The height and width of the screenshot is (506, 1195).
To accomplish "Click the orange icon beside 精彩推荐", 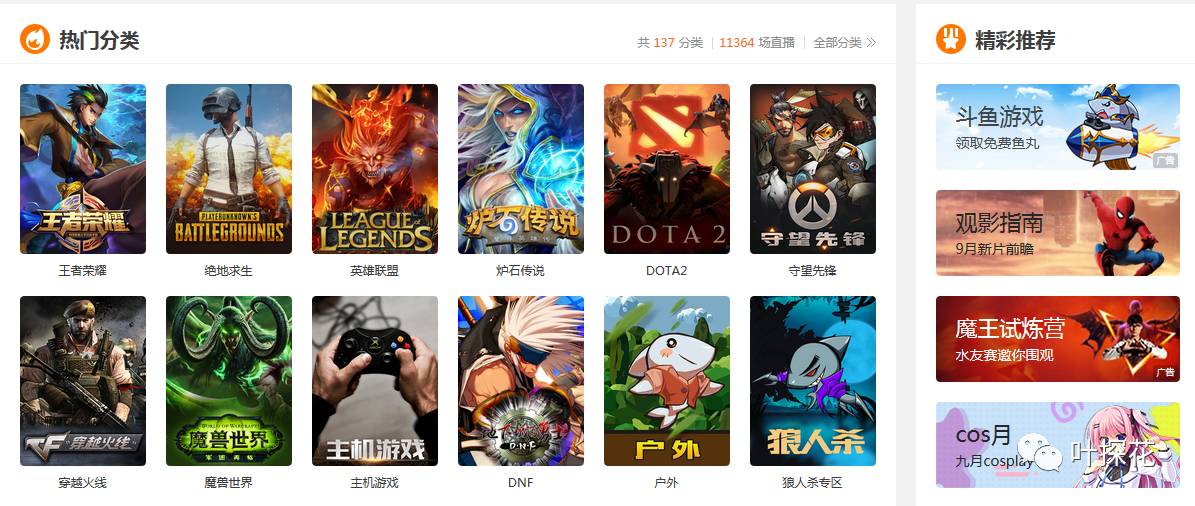I will (x=950, y=40).
